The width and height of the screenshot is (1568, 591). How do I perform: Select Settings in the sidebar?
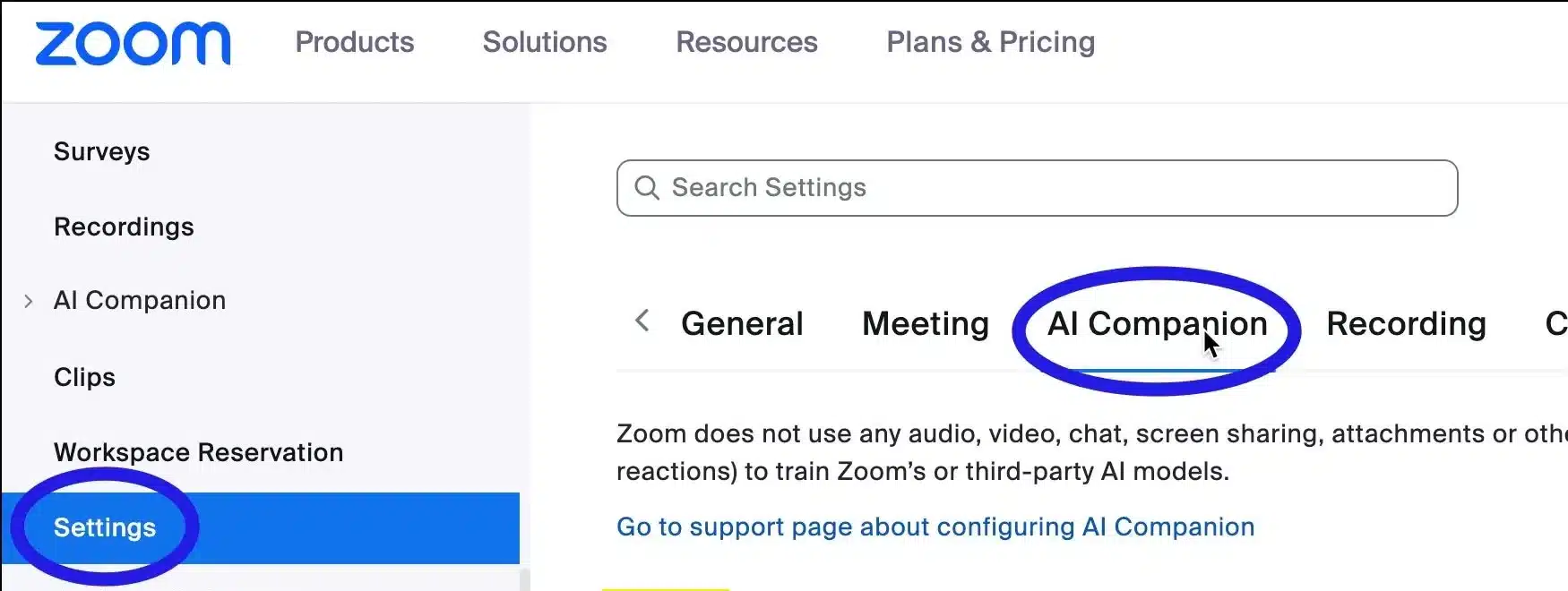point(105,528)
